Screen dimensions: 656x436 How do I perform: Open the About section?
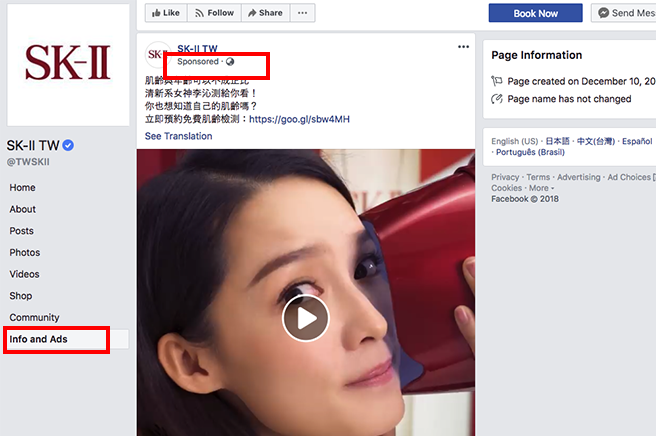23,209
